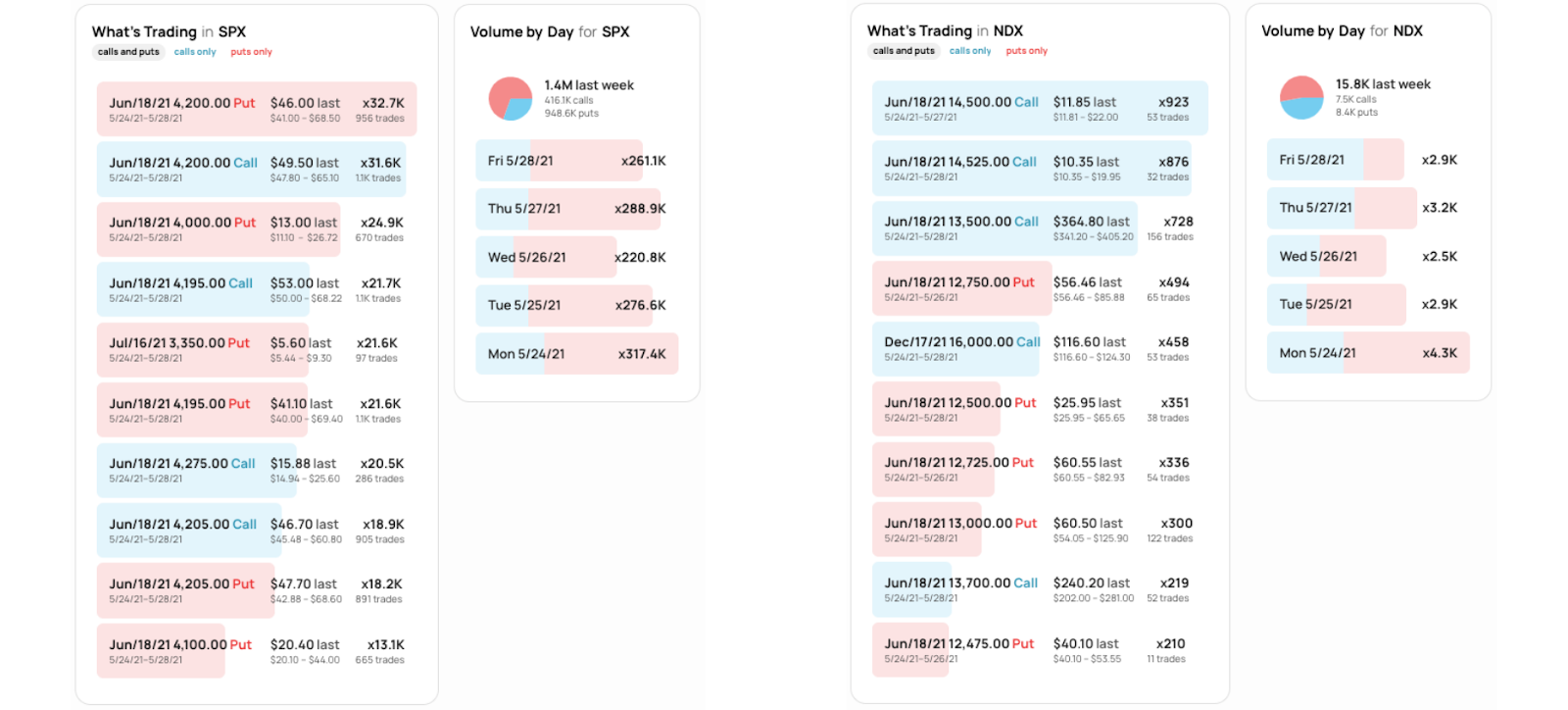The height and width of the screenshot is (710, 1568).
Task: Click the NDX volume pie chart
Action: tap(1301, 98)
